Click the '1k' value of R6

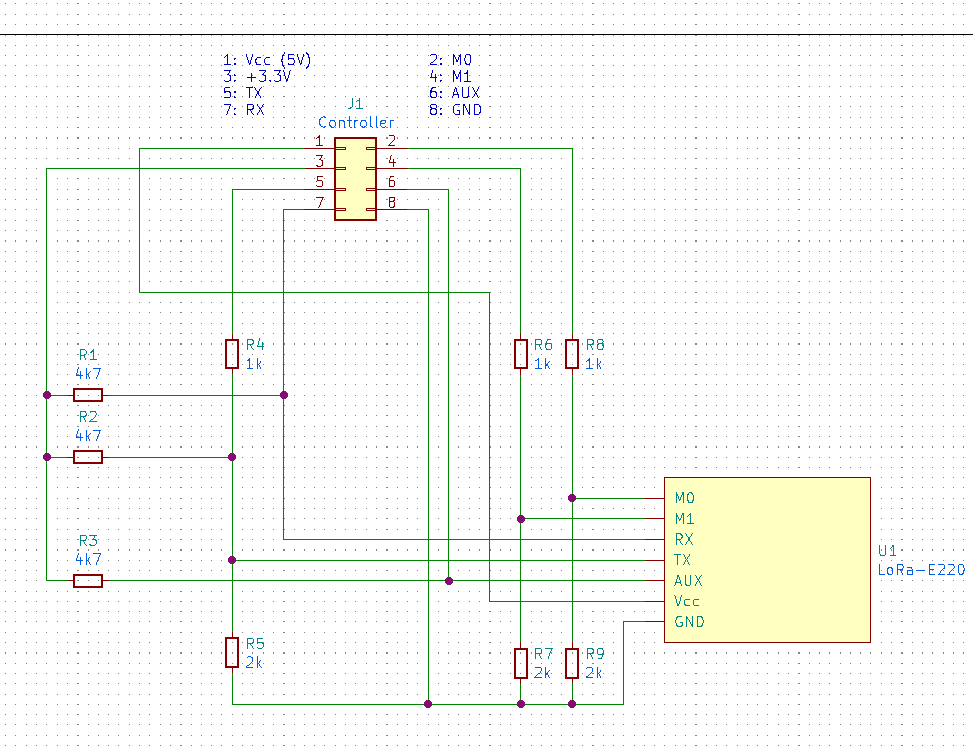[542, 364]
